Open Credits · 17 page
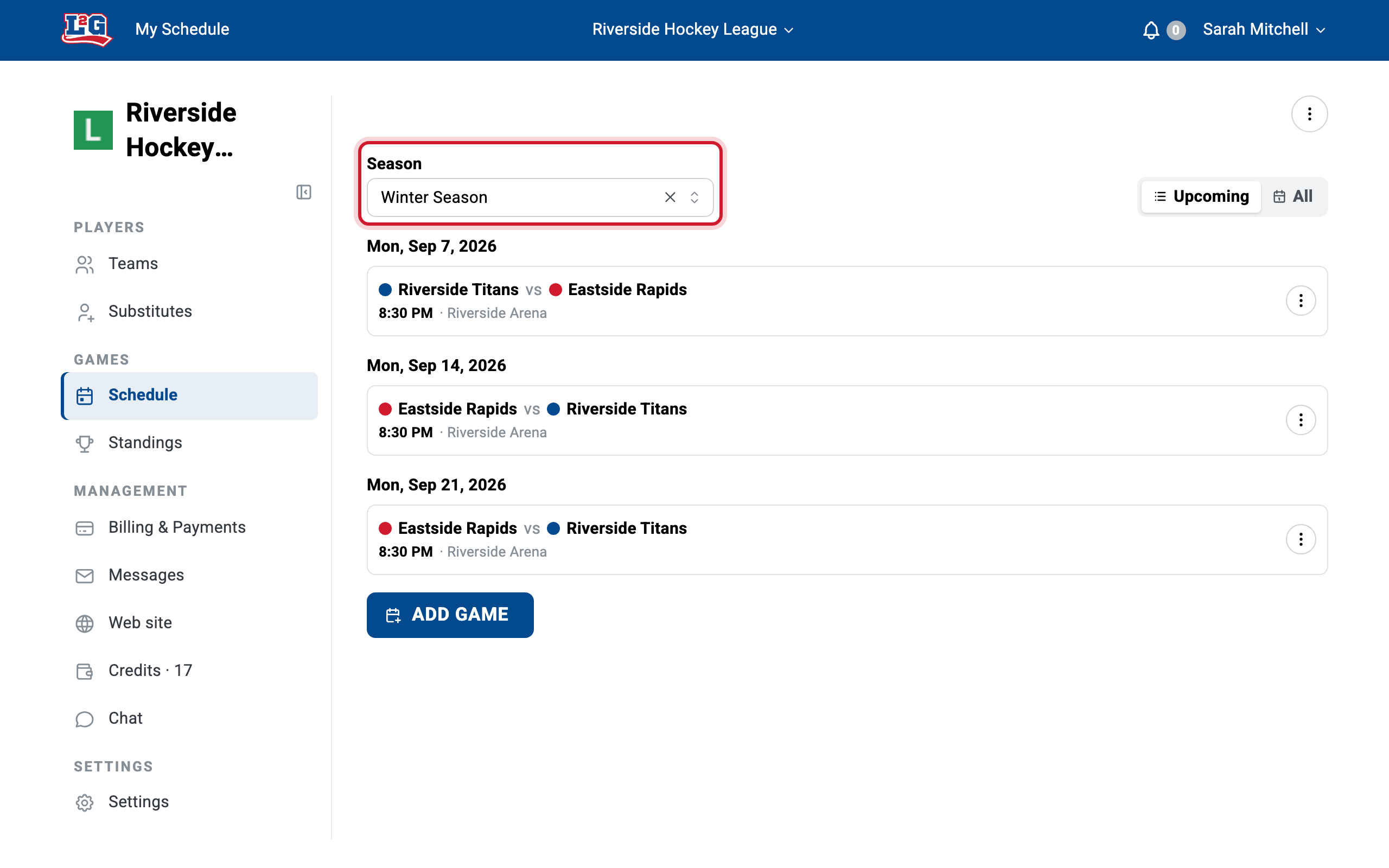Viewport: 1389px width, 868px height. (189, 671)
